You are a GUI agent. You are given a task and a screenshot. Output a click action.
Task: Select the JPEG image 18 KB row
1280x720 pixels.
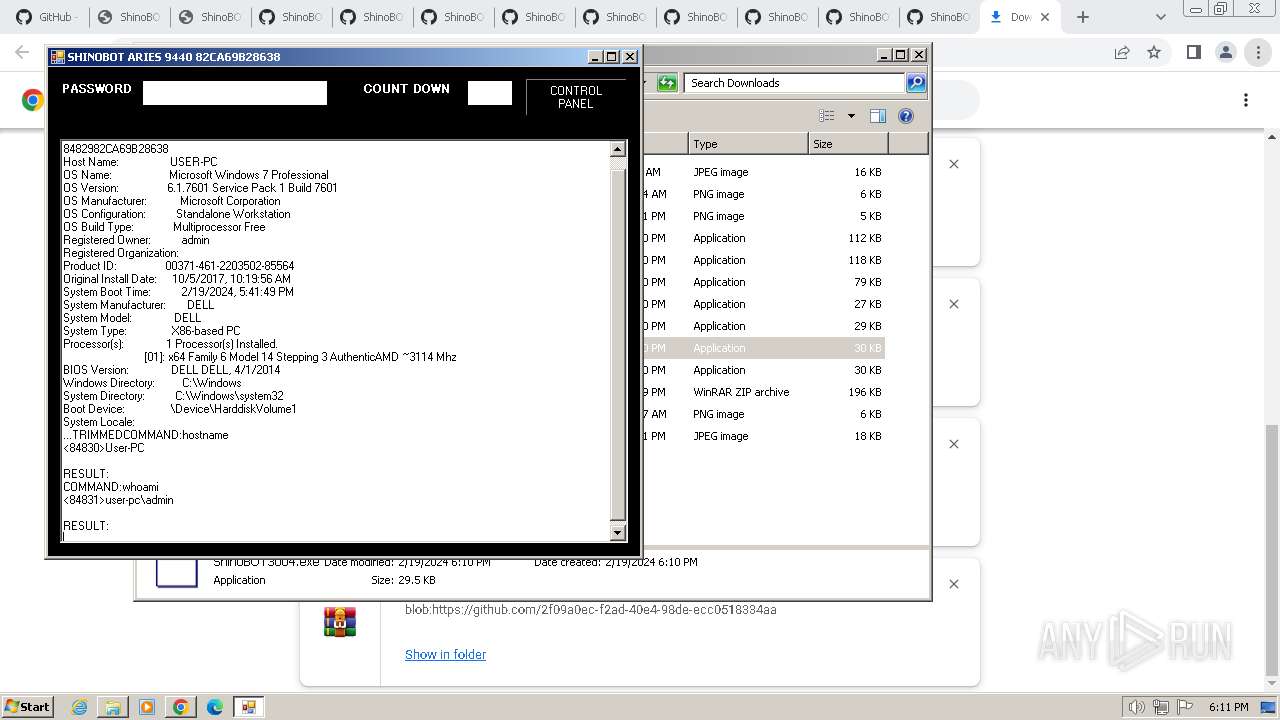coord(763,436)
